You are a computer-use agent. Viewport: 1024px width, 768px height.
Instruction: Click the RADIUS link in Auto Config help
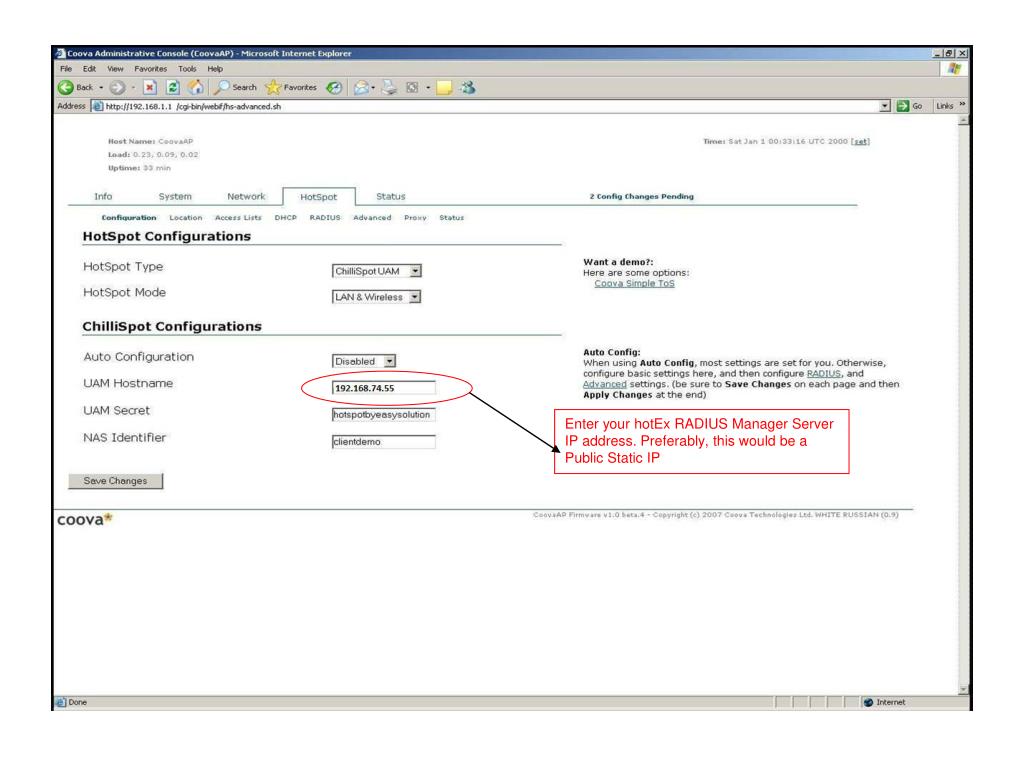pos(824,374)
